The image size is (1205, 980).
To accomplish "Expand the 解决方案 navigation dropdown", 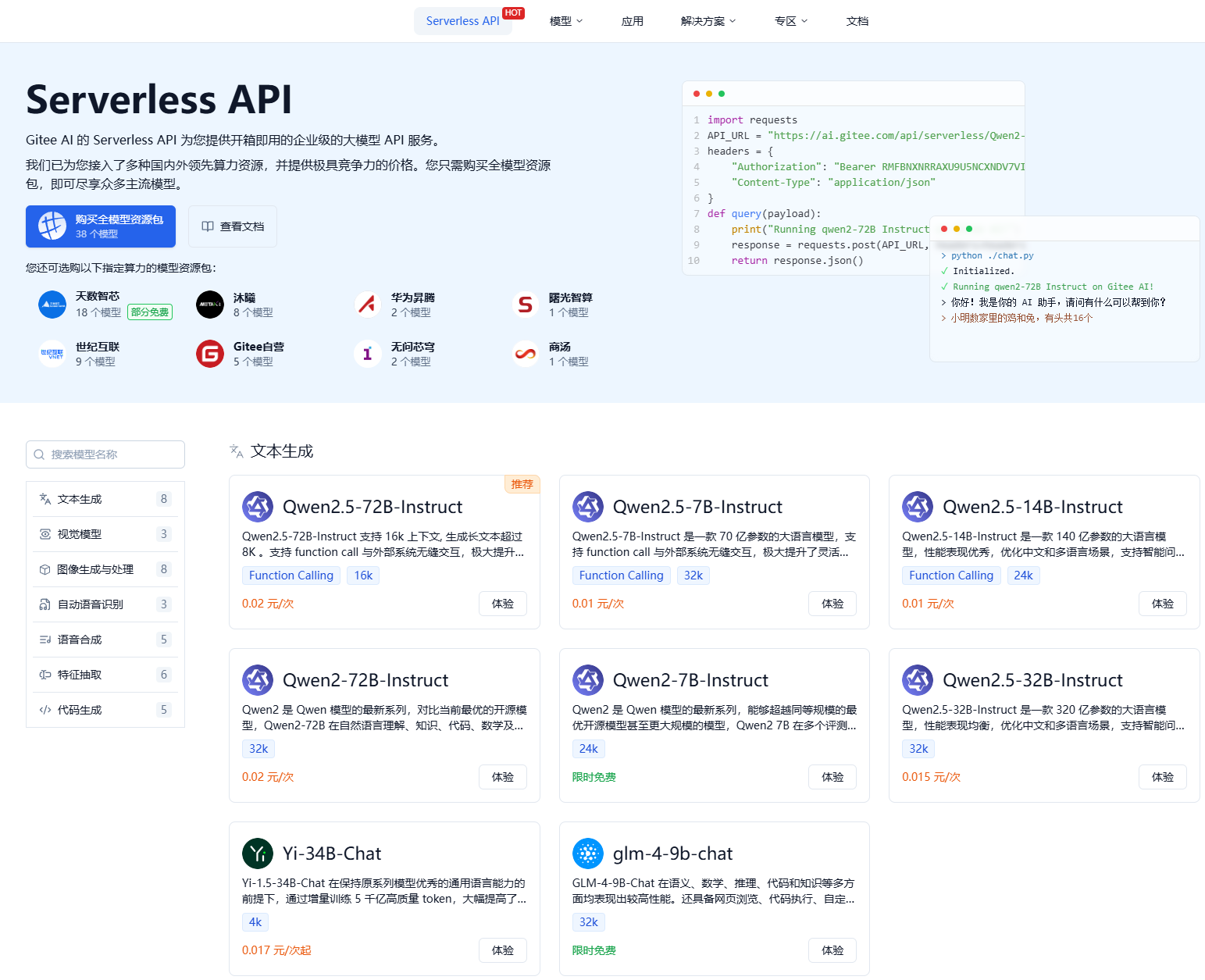I will tap(708, 21).
